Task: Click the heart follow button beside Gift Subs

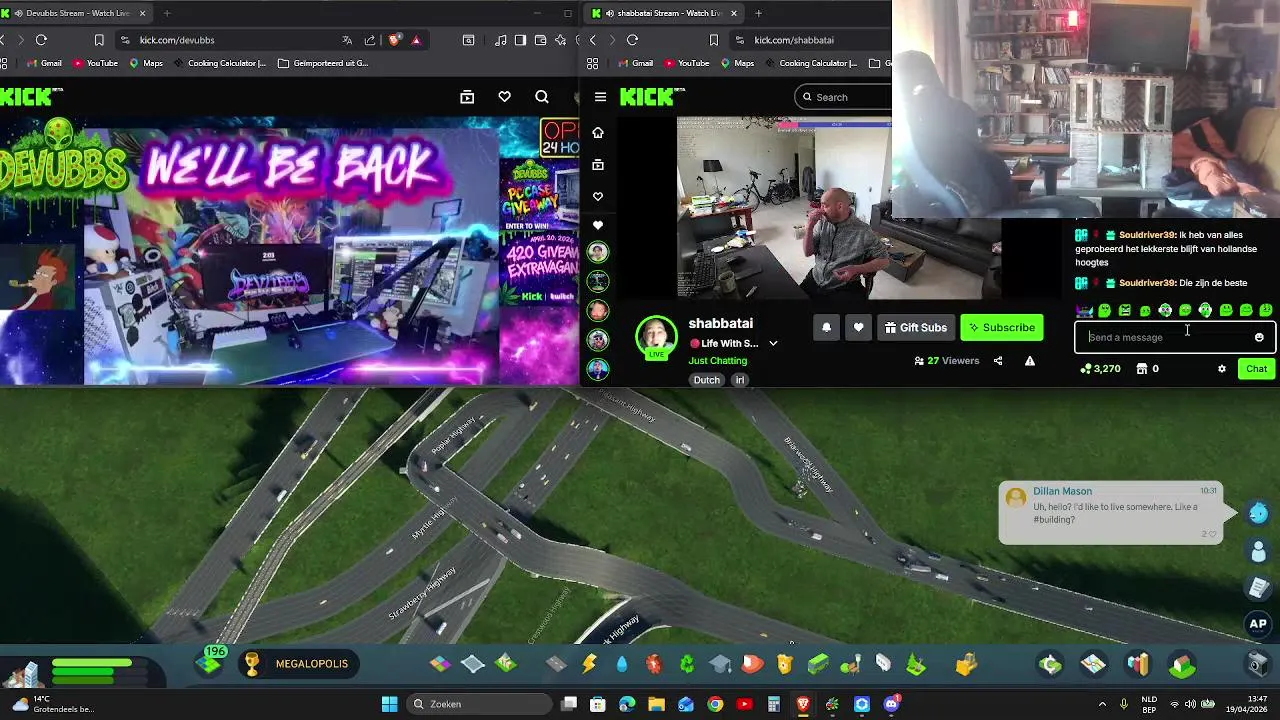Action: 858,327
